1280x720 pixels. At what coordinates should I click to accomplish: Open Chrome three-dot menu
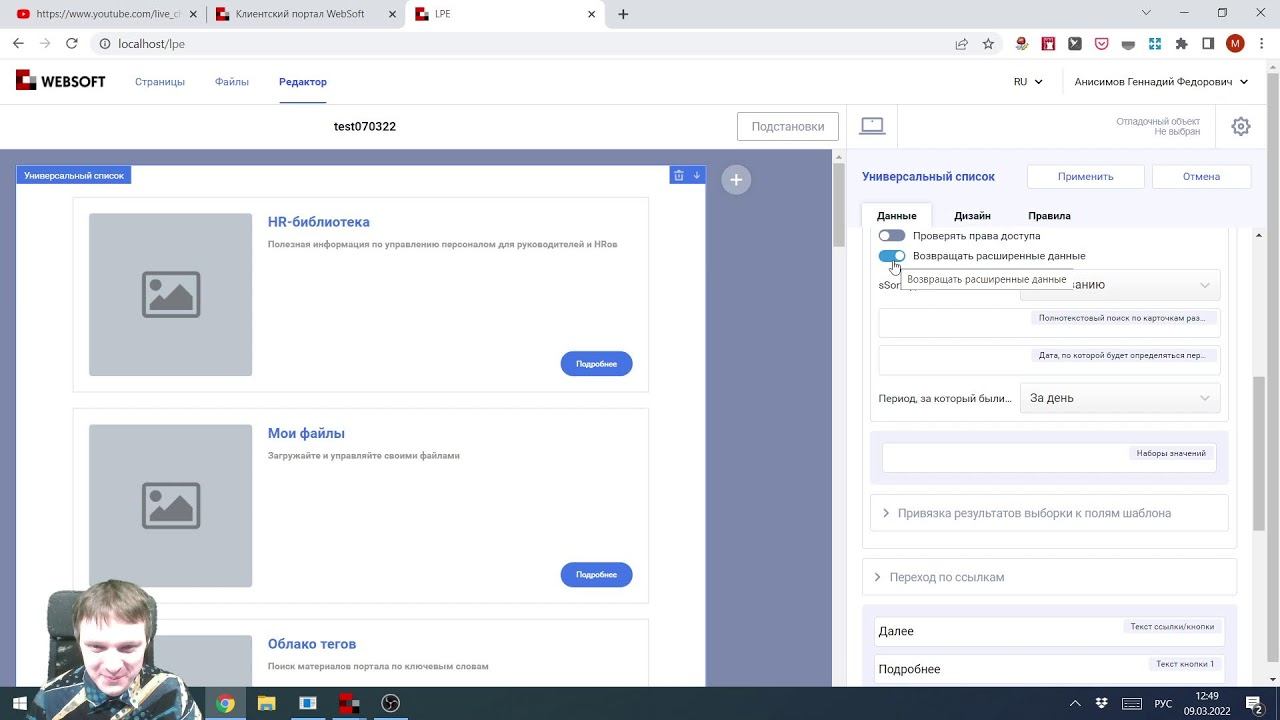click(x=1262, y=43)
